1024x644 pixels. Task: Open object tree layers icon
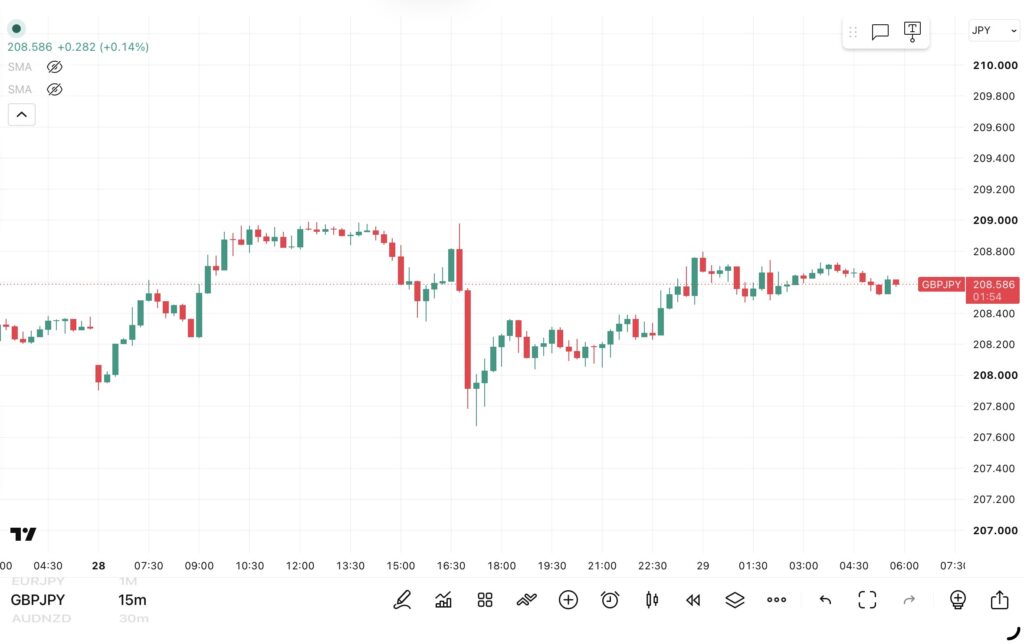[x=735, y=600]
